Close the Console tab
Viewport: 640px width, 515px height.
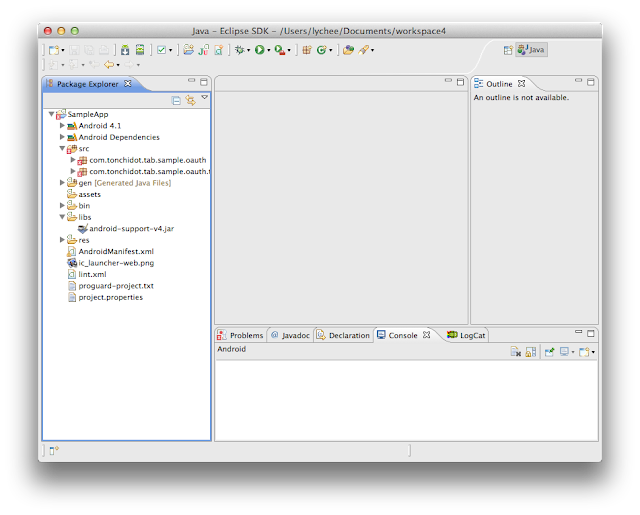click(427, 335)
